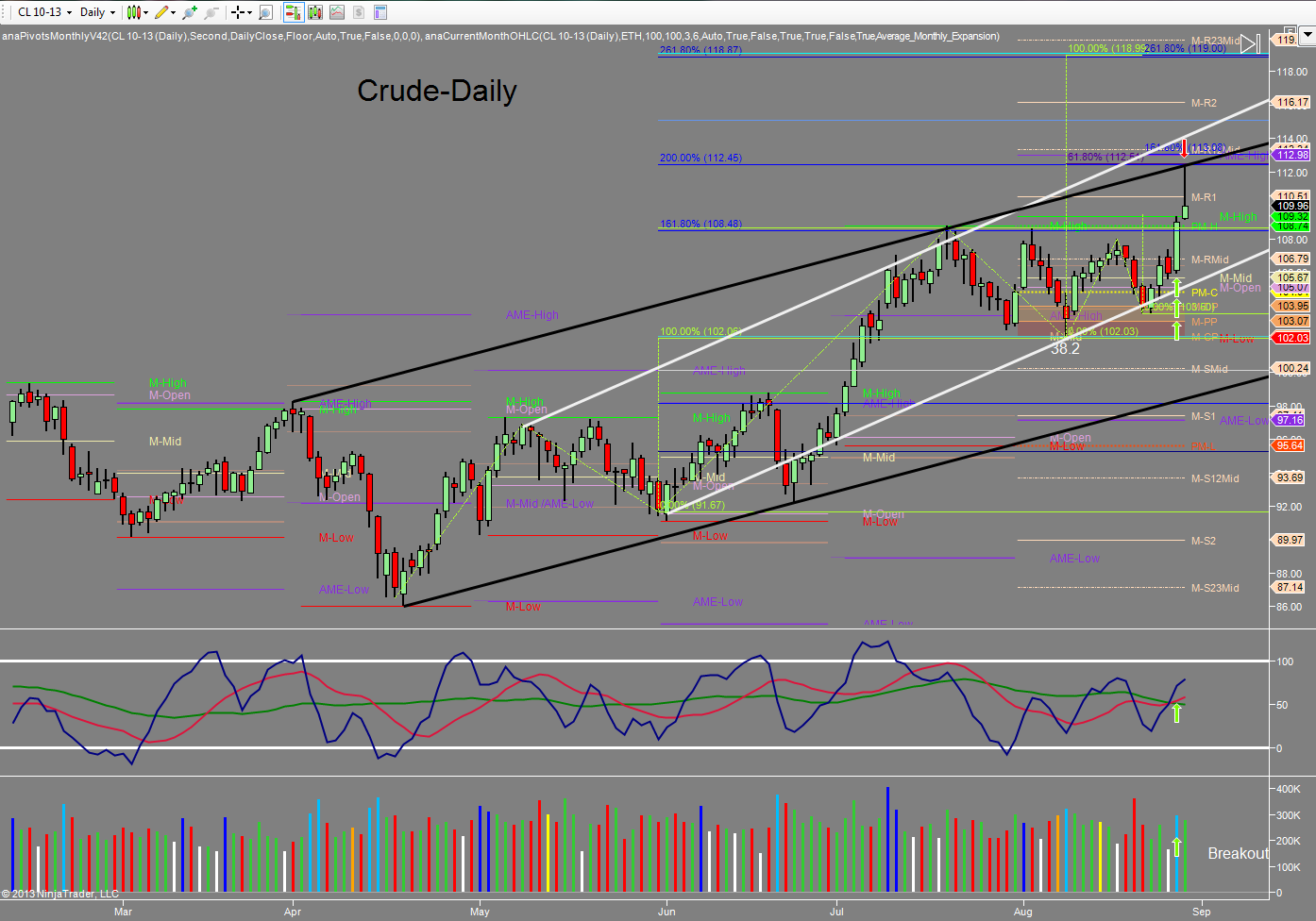This screenshot has width=1316, height=921.
Task: Click the Breakout text annotation
Action: [x=1239, y=853]
